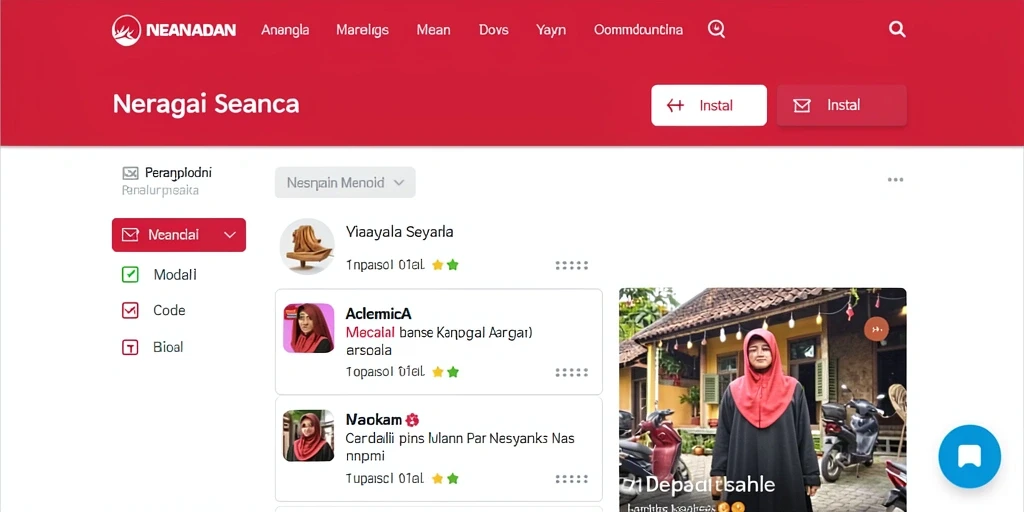Screen dimensions: 1024x512
Task: Open the Dovs menu item
Action: (493, 29)
